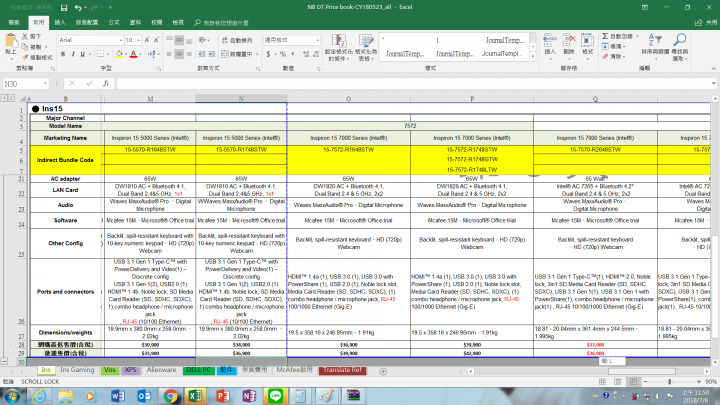Switch to the Ins Gaming sheet tab
The height and width of the screenshot is (405, 720).
coord(77,370)
